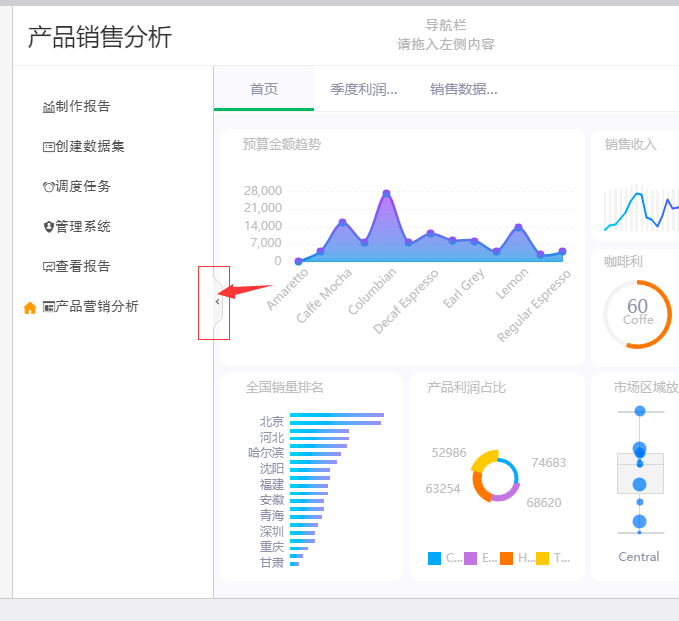
Task: Collapse the left sidebar with the arrow handle
Action: coord(217,301)
